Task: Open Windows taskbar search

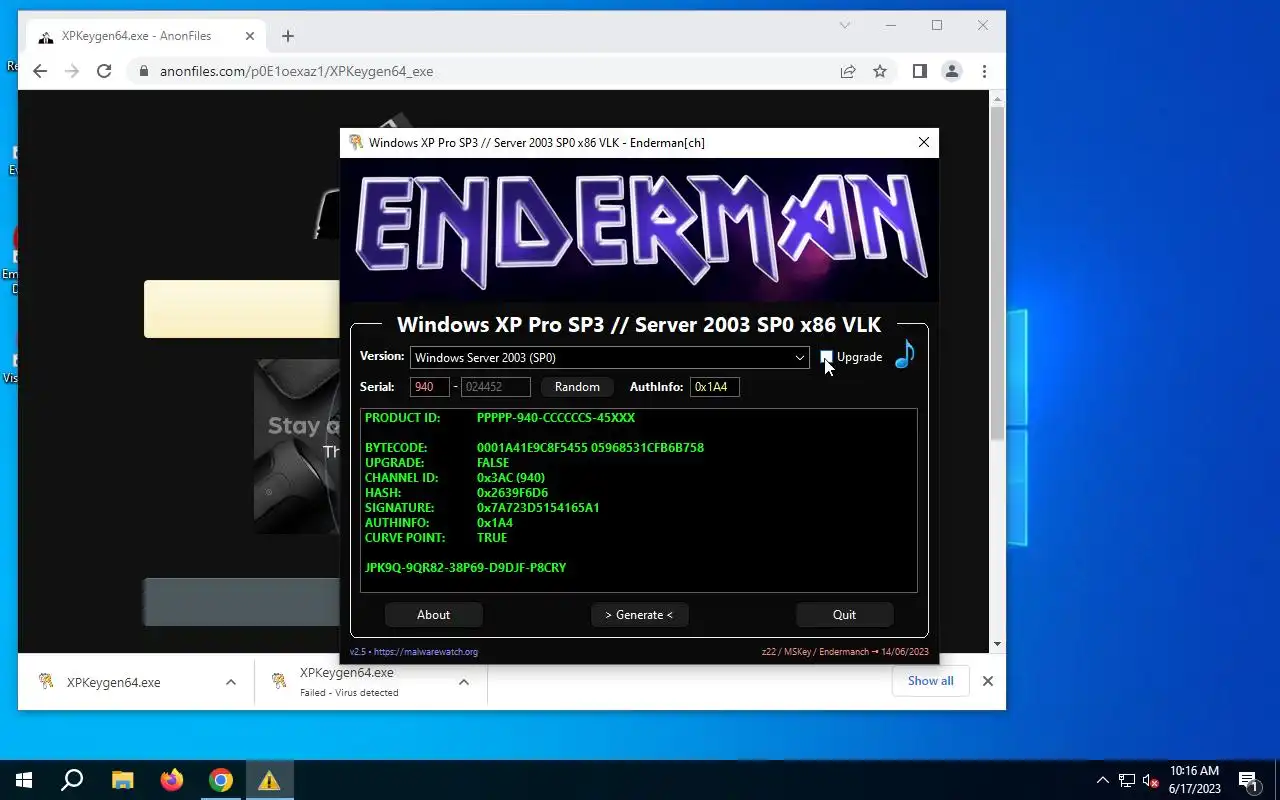Action: tap(72, 780)
